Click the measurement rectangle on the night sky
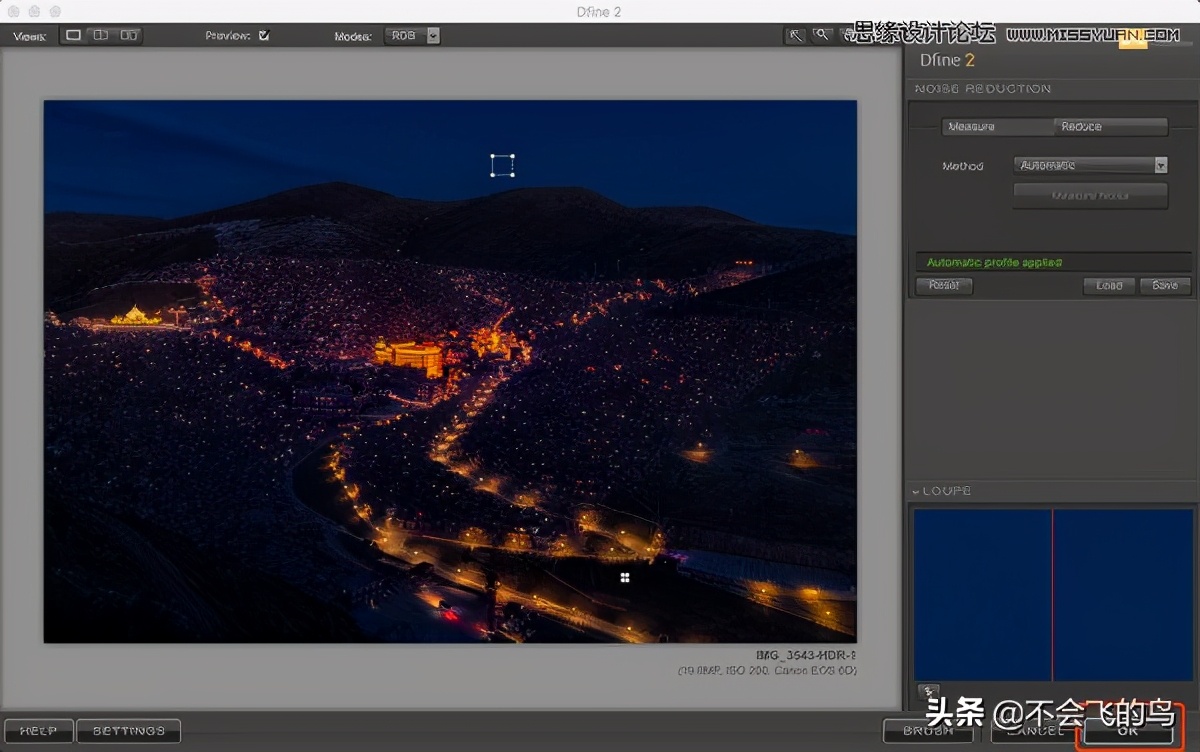This screenshot has height=752, width=1200. click(x=502, y=165)
